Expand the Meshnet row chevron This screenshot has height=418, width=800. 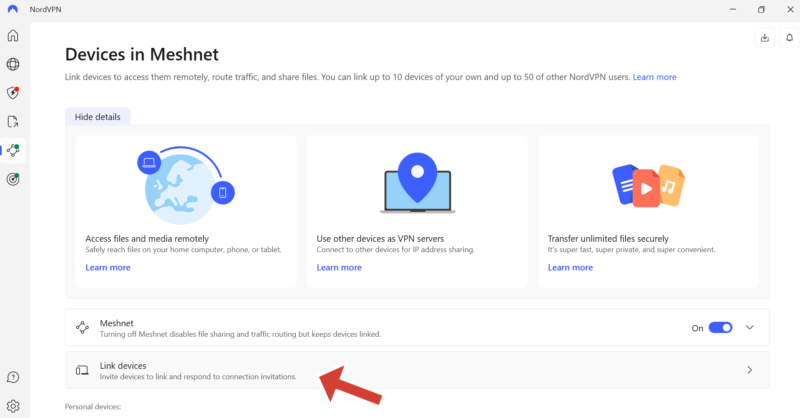(750, 327)
